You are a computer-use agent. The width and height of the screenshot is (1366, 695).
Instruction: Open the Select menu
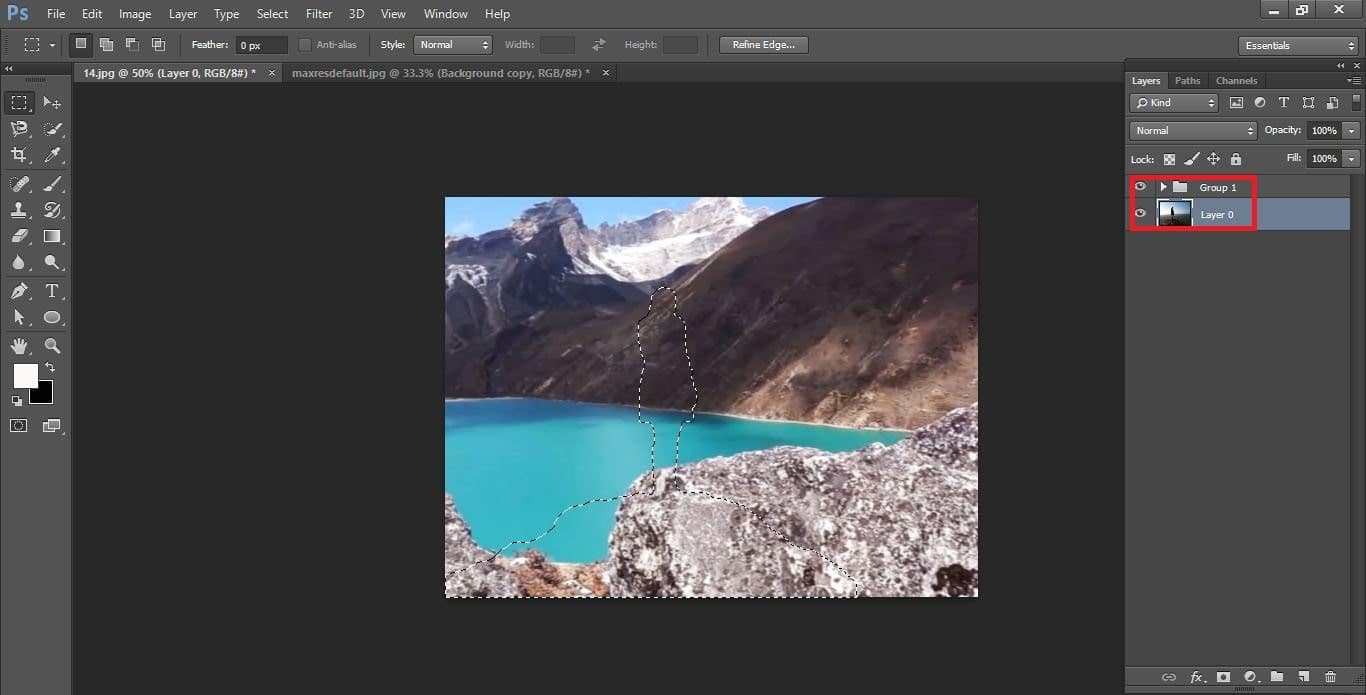coord(272,13)
